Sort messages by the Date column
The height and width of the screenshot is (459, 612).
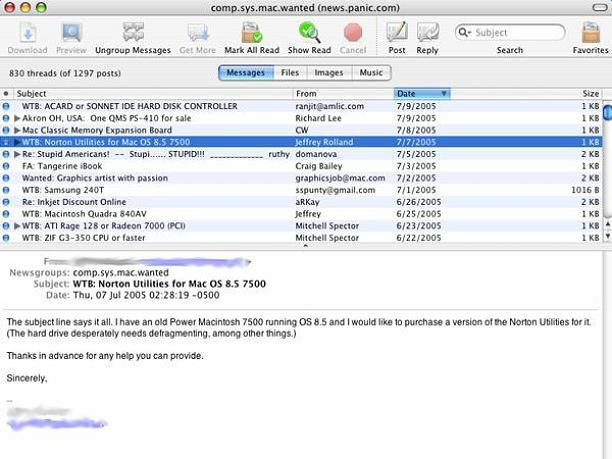click(x=420, y=93)
